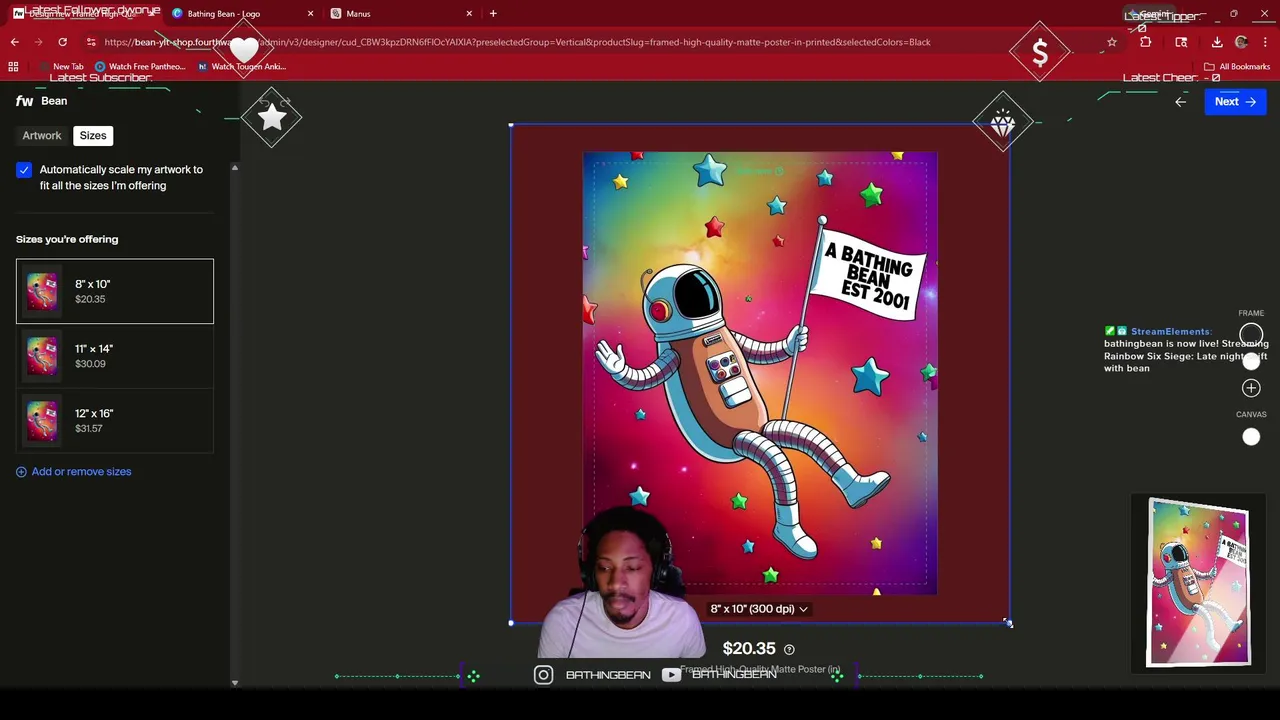
Task: Uncheck automatically scale my artwork checkbox
Action: point(24,170)
